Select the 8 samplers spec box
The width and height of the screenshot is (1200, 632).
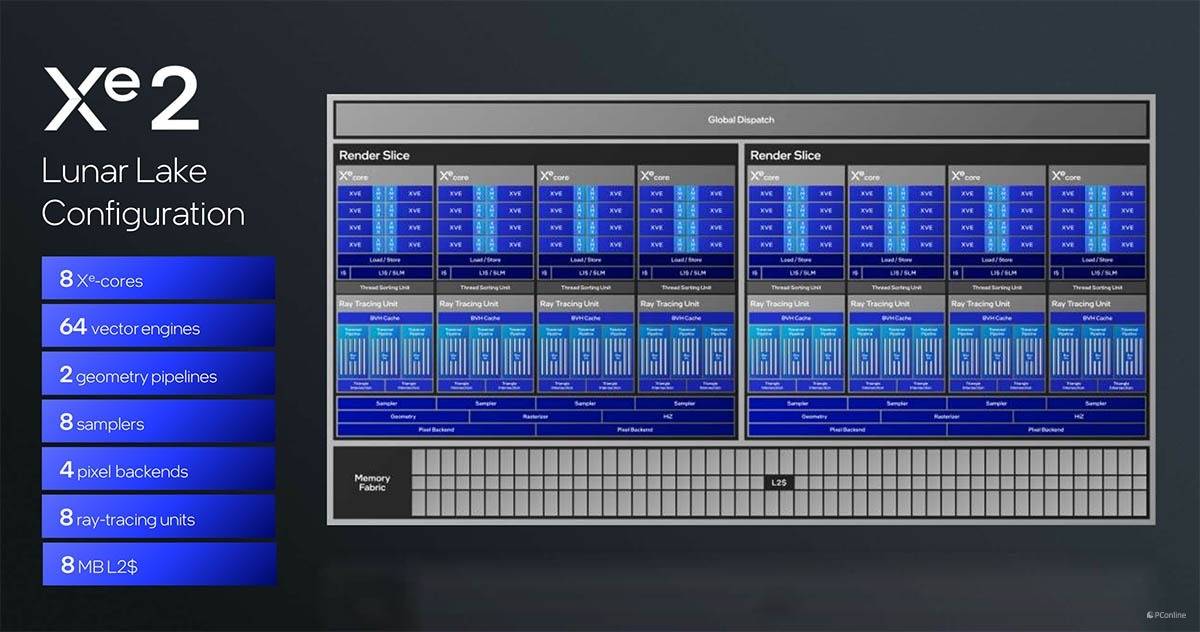click(x=158, y=422)
